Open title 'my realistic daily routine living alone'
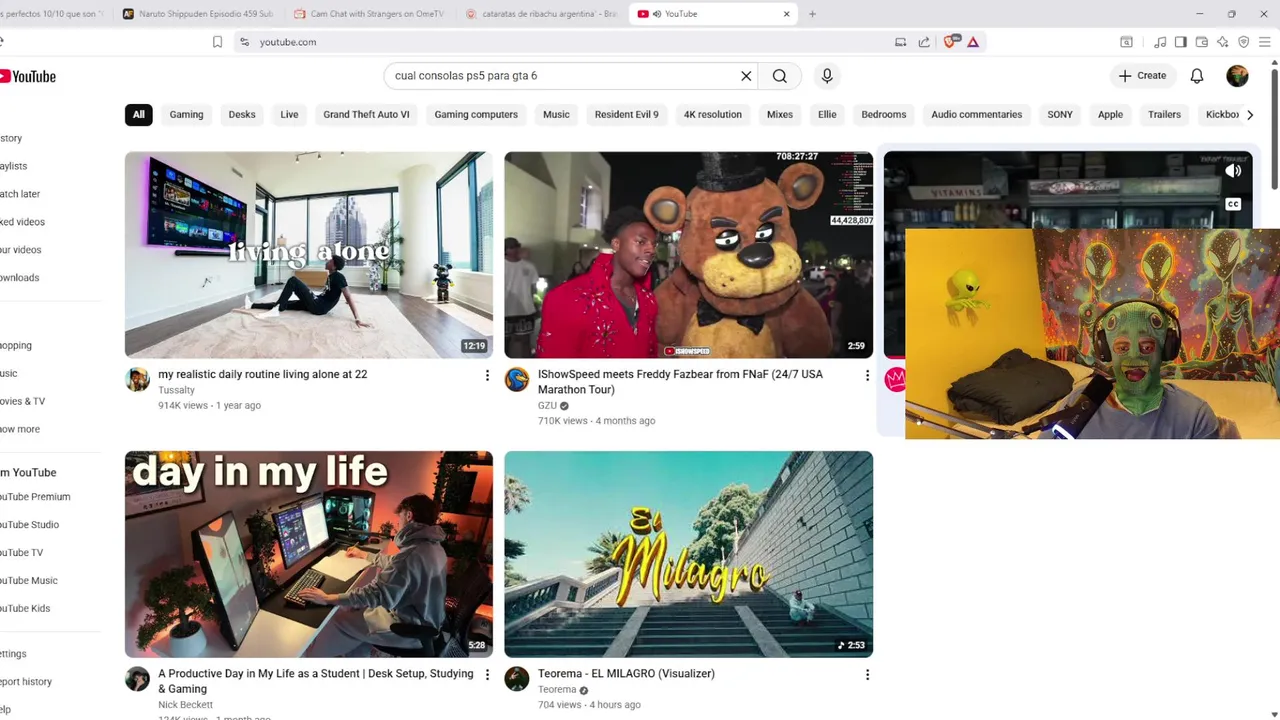This screenshot has width=1280, height=720. [x=262, y=375]
